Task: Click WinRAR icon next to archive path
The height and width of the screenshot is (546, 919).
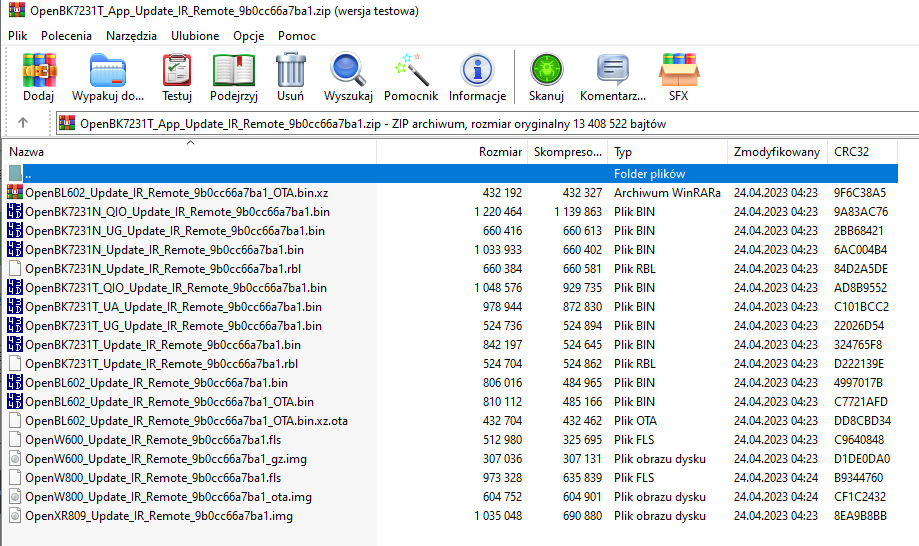Action: point(67,123)
